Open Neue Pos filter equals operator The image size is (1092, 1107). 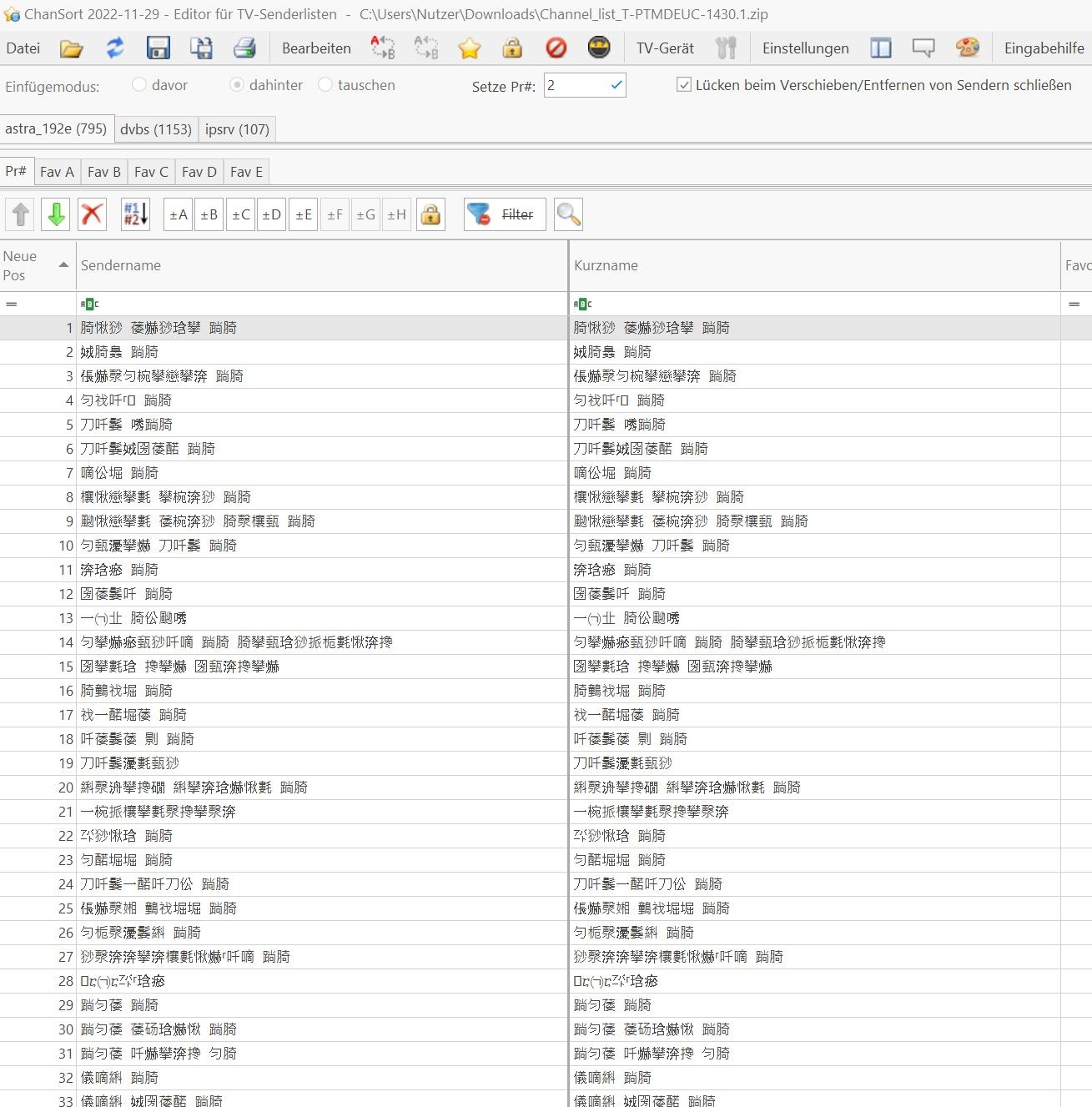pyautogui.click(x=12, y=304)
